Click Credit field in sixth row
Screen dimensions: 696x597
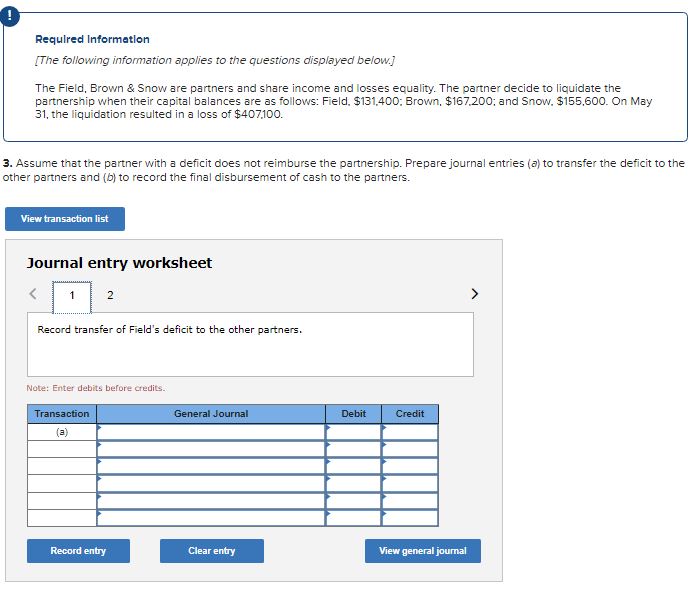(x=410, y=518)
